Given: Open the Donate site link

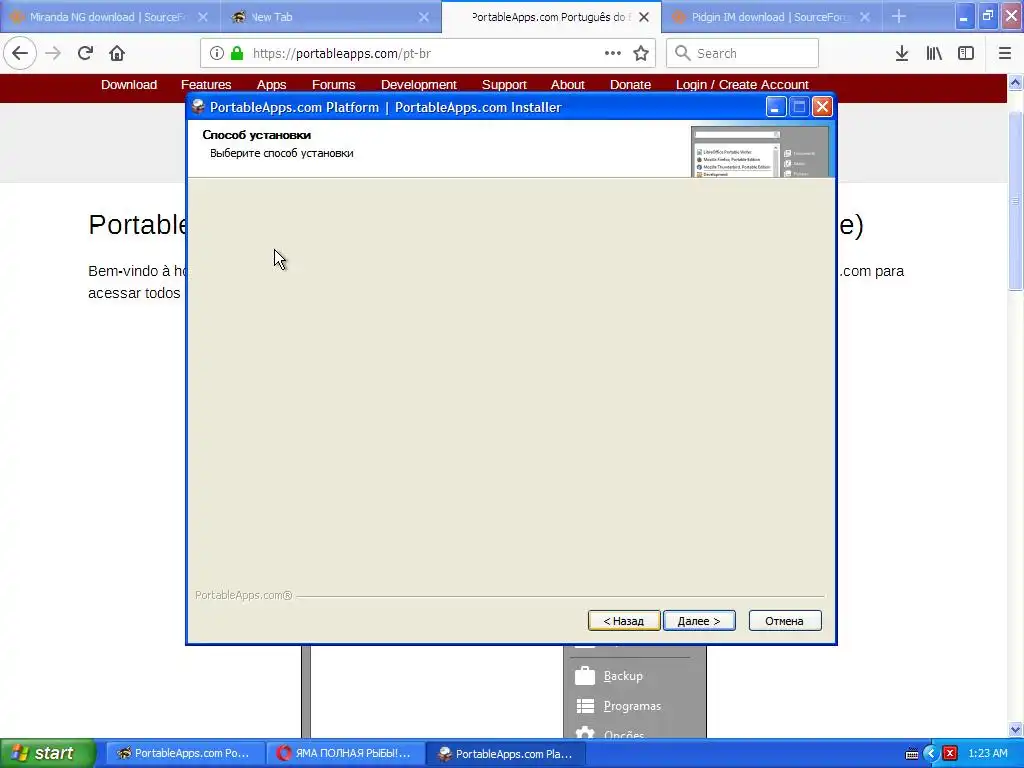Looking at the screenshot, I should click(630, 84).
